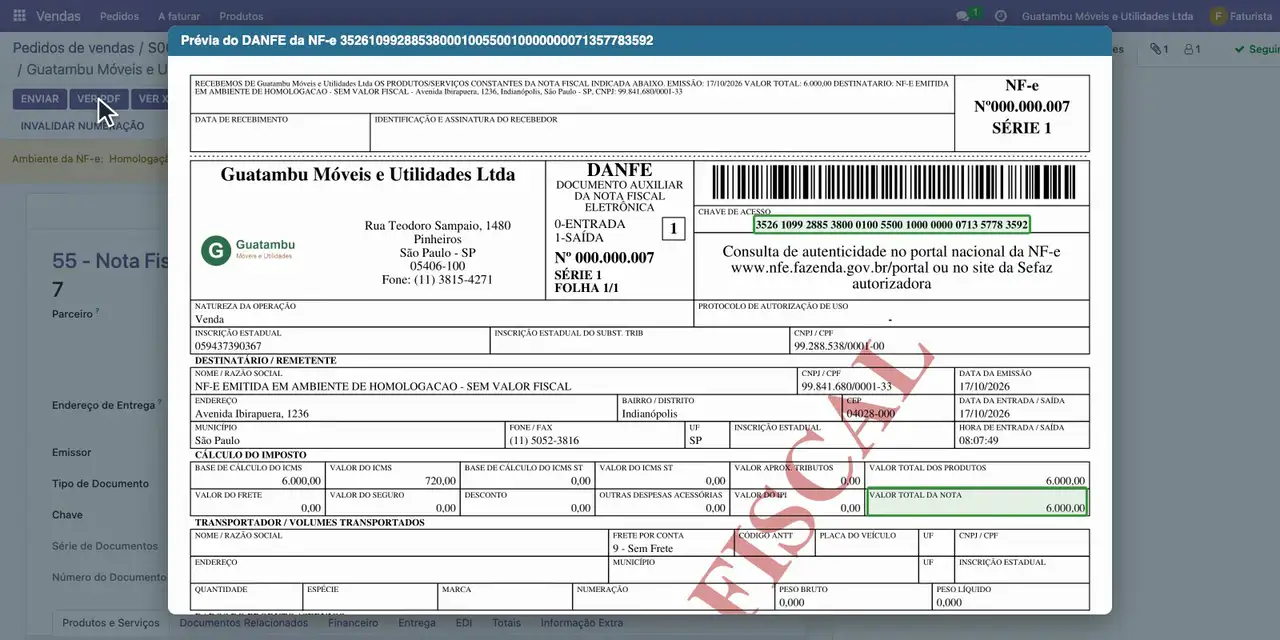This screenshot has height=640, width=1280.
Task: Click the paperclip attachments icon
Action: pyautogui.click(x=1159, y=49)
